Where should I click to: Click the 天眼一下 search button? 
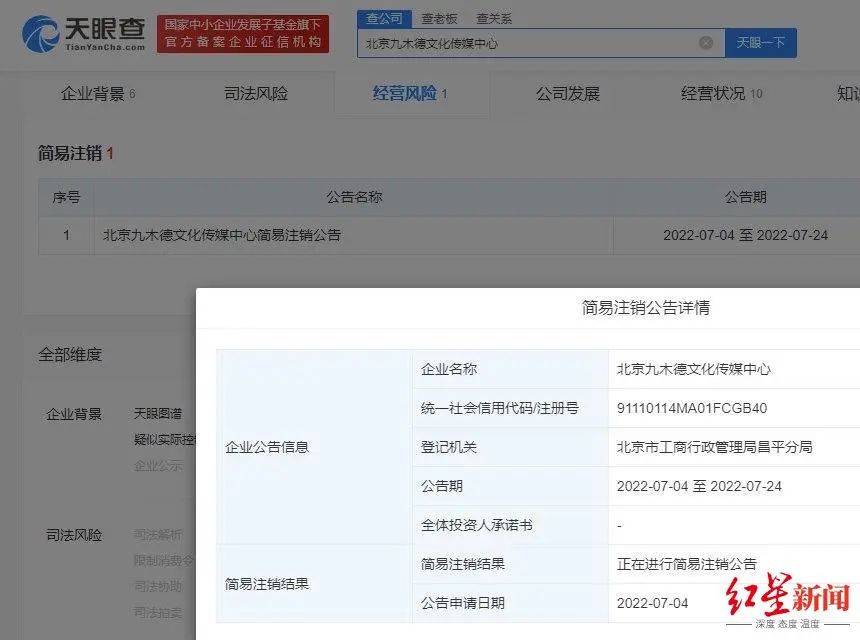pos(761,43)
